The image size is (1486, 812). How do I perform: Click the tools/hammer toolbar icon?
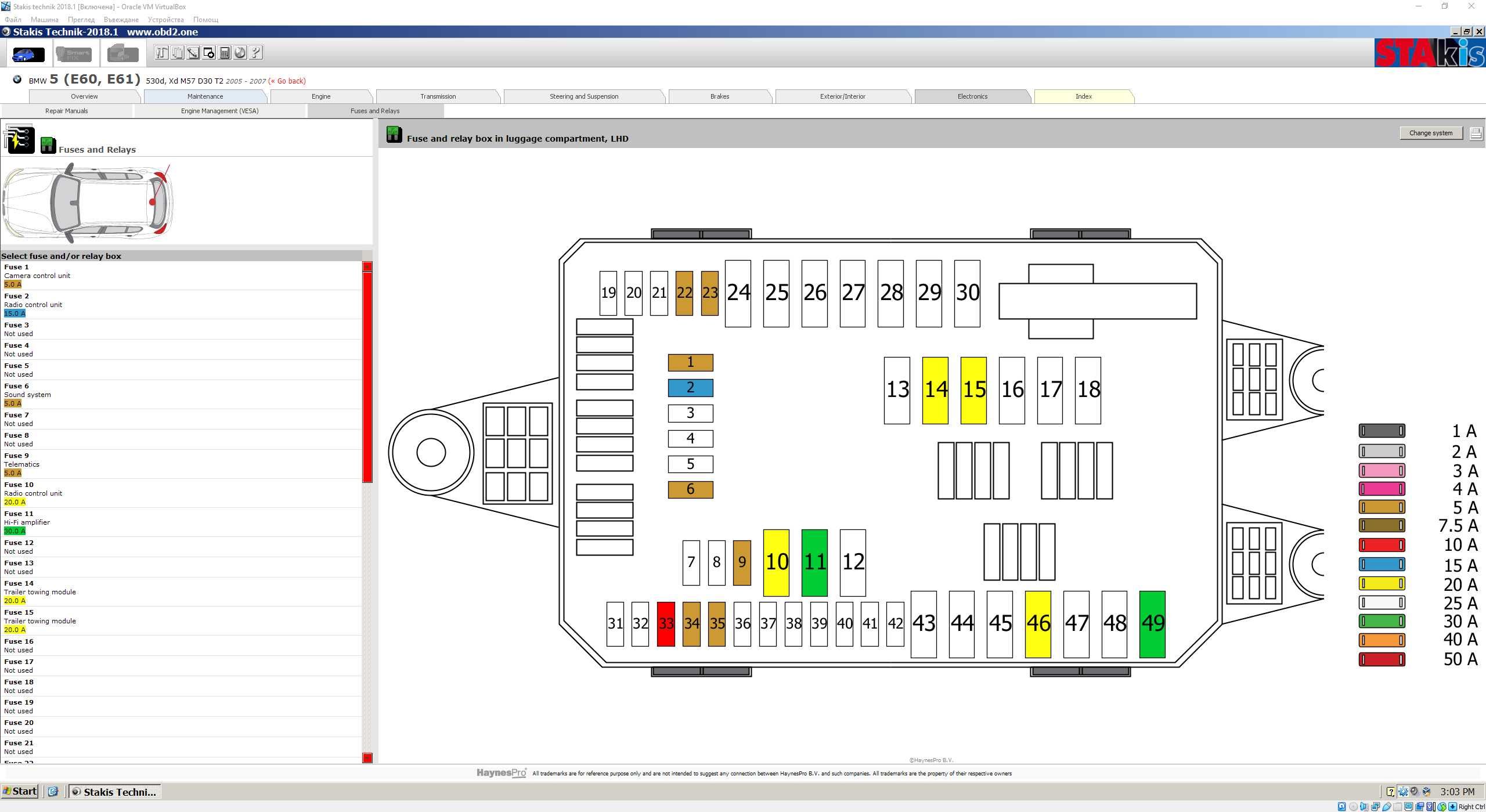(161, 53)
